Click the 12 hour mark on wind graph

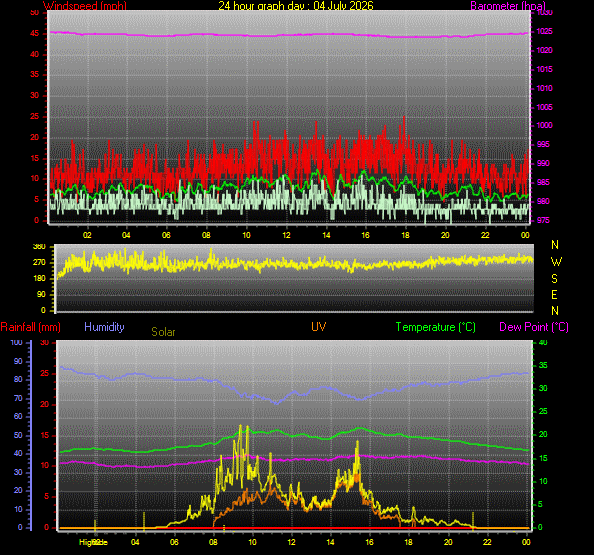286,235
